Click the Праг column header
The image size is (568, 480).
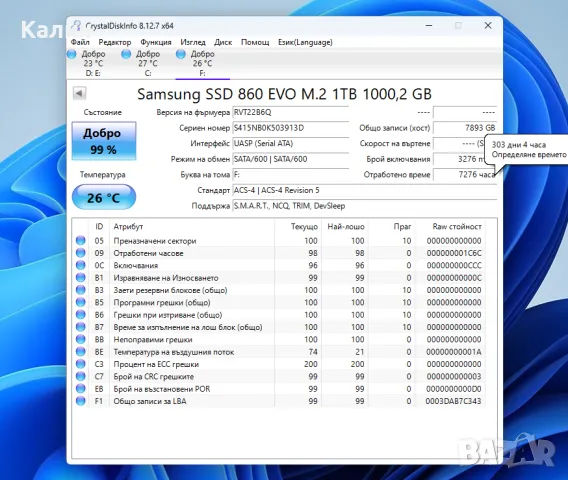point(392,227)
